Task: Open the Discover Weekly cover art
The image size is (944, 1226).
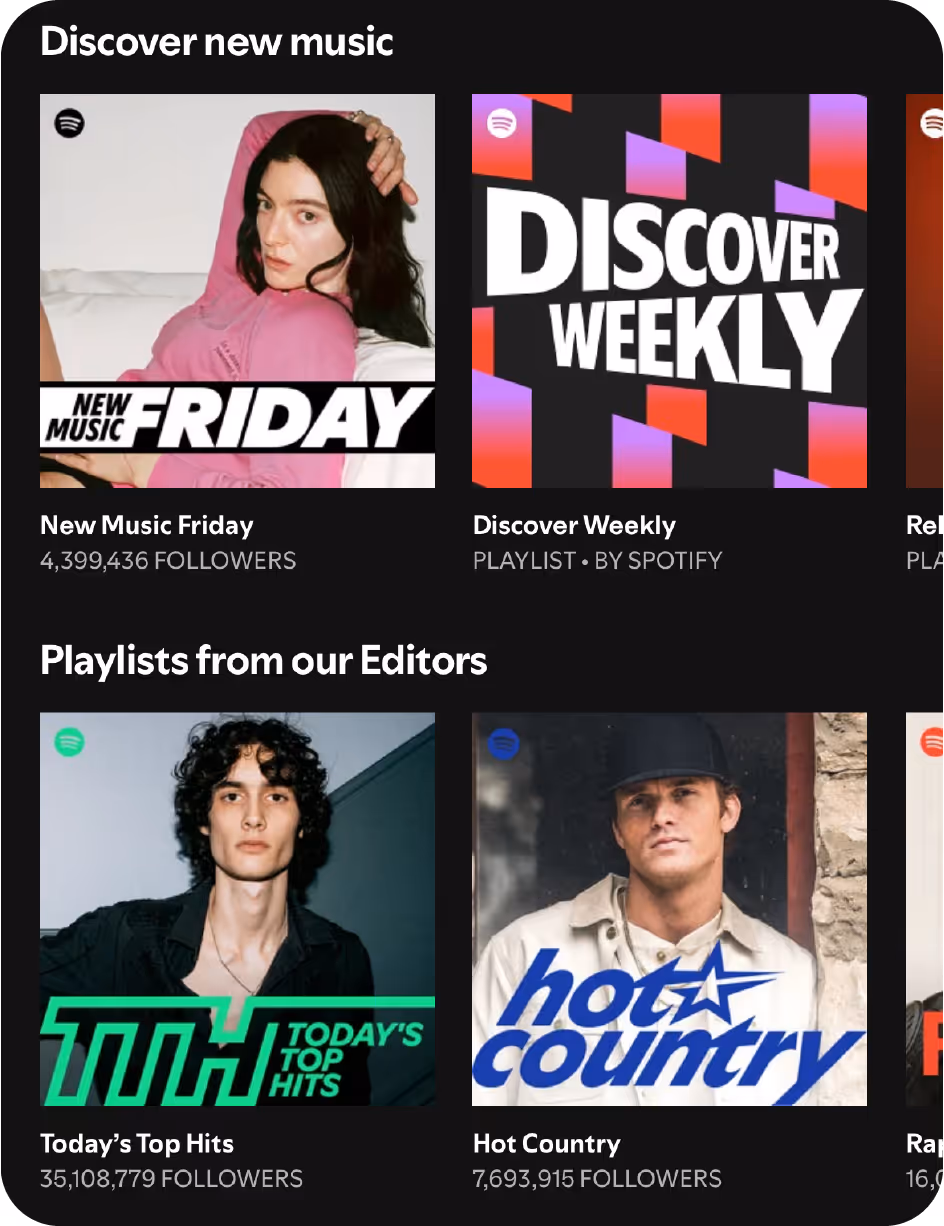Action: point(669,291)
